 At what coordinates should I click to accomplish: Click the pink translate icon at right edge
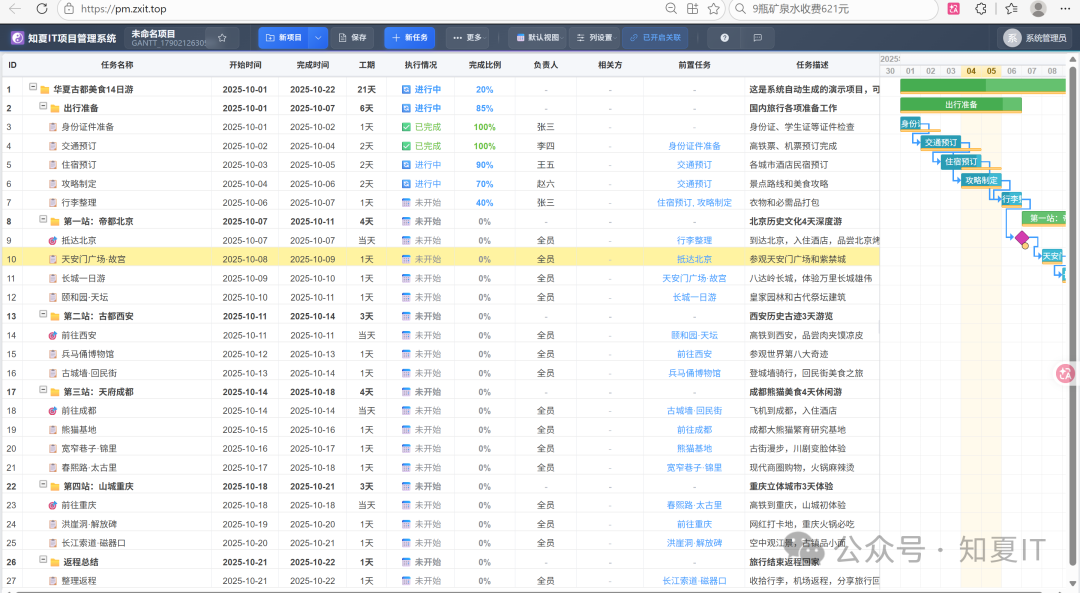(x=1066, y=373)
